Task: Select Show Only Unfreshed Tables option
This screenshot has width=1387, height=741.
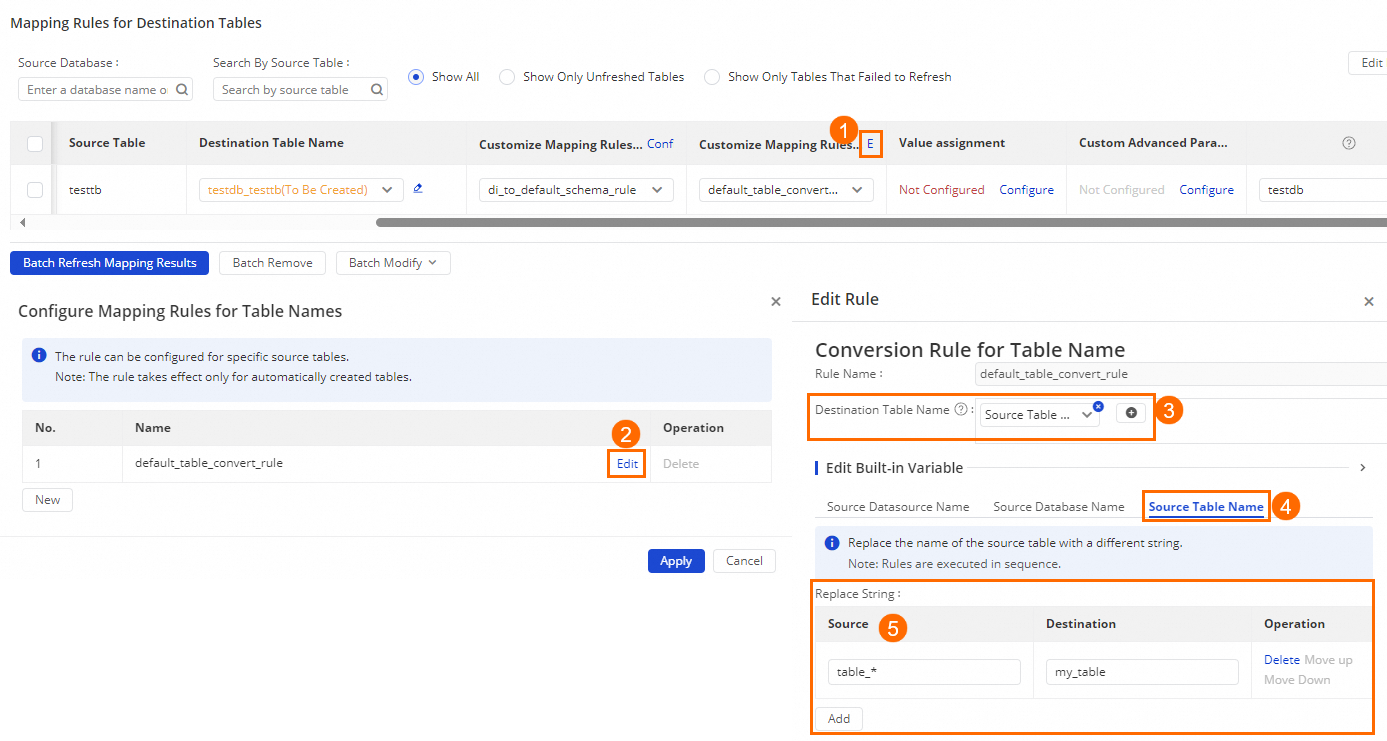Action: click(507, 77)
